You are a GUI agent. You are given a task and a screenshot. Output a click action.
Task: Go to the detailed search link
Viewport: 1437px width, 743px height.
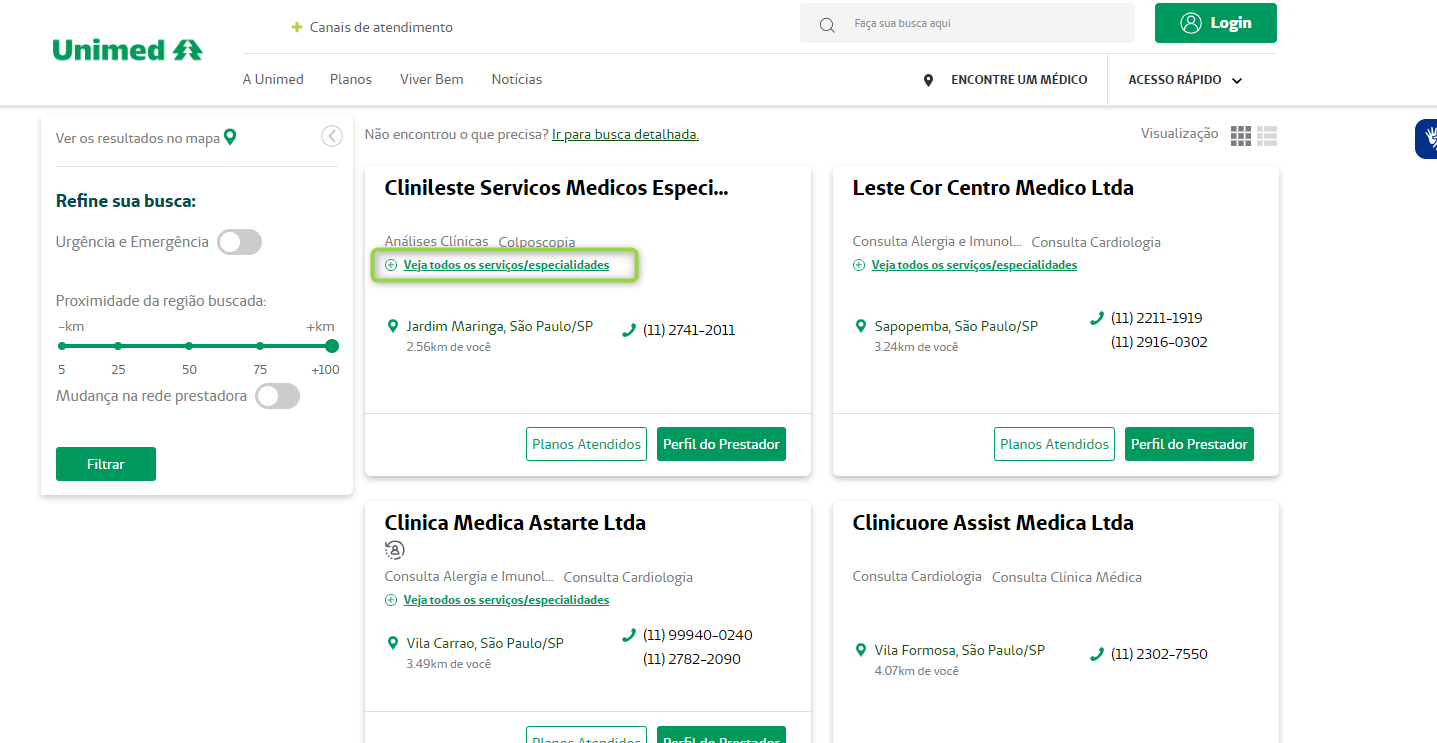coord(625,134)
